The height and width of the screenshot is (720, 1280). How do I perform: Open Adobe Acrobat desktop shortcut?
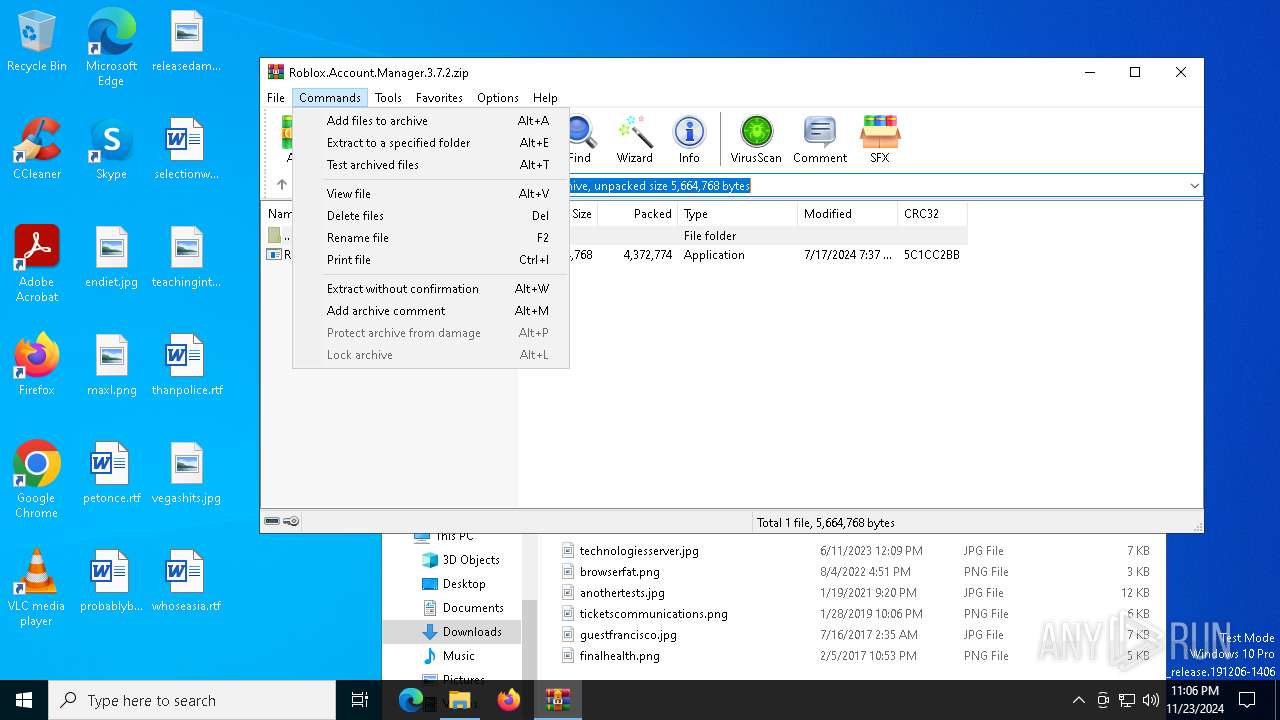(37, 264)
